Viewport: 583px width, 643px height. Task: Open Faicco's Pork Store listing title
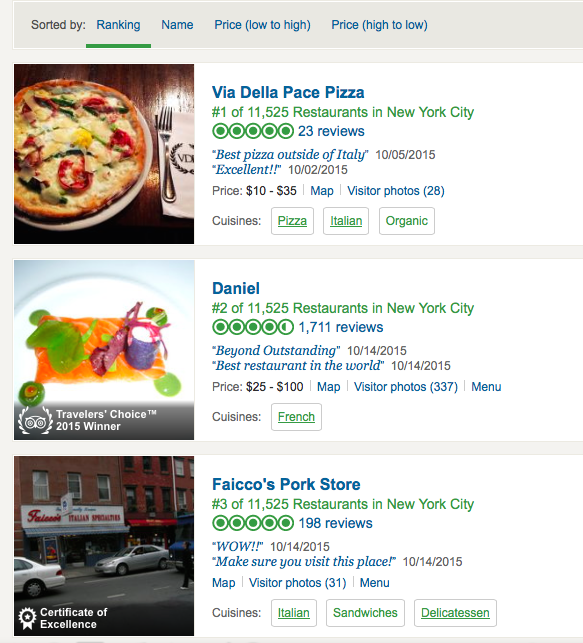[286, 484]
